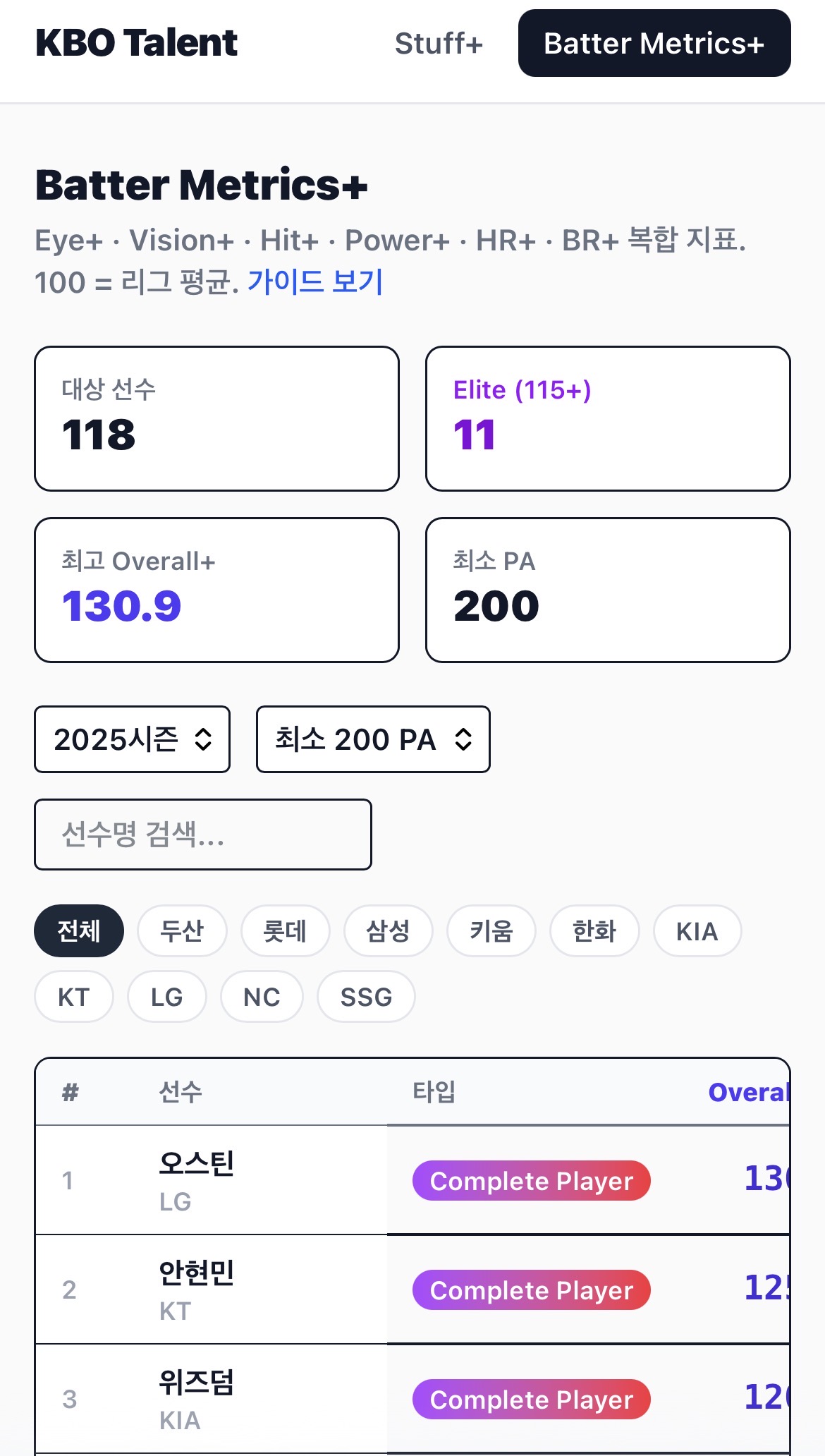
Task: Show only SSG team players
Action: click(366, 997)
